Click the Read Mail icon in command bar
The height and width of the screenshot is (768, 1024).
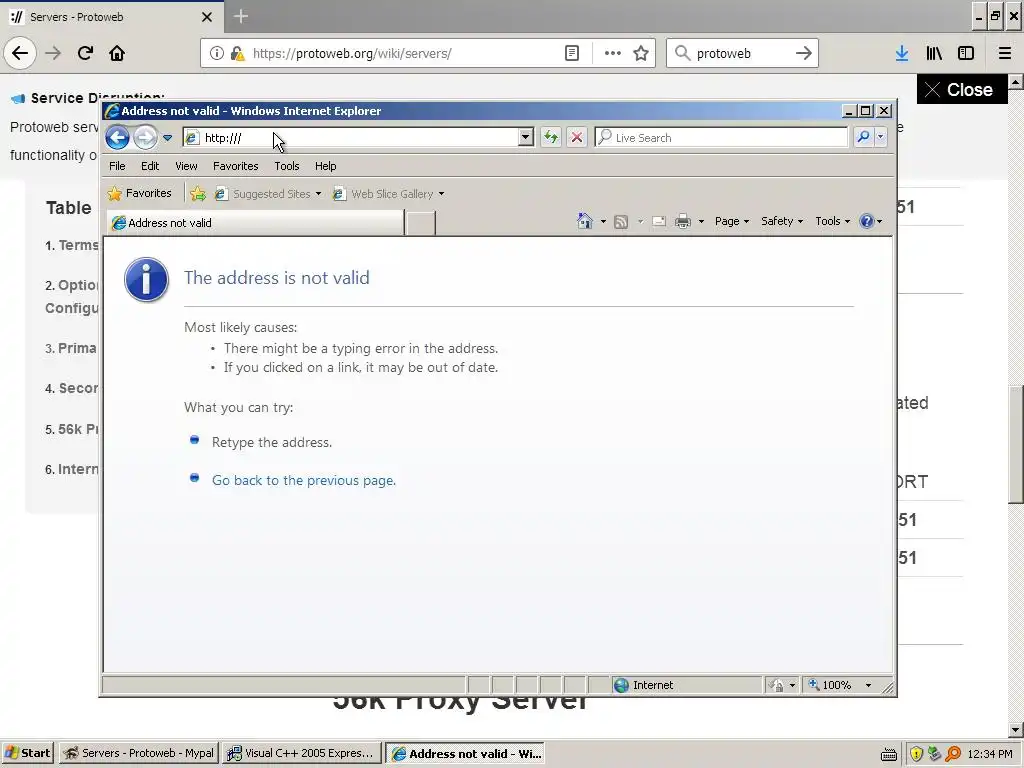[659, 221]
